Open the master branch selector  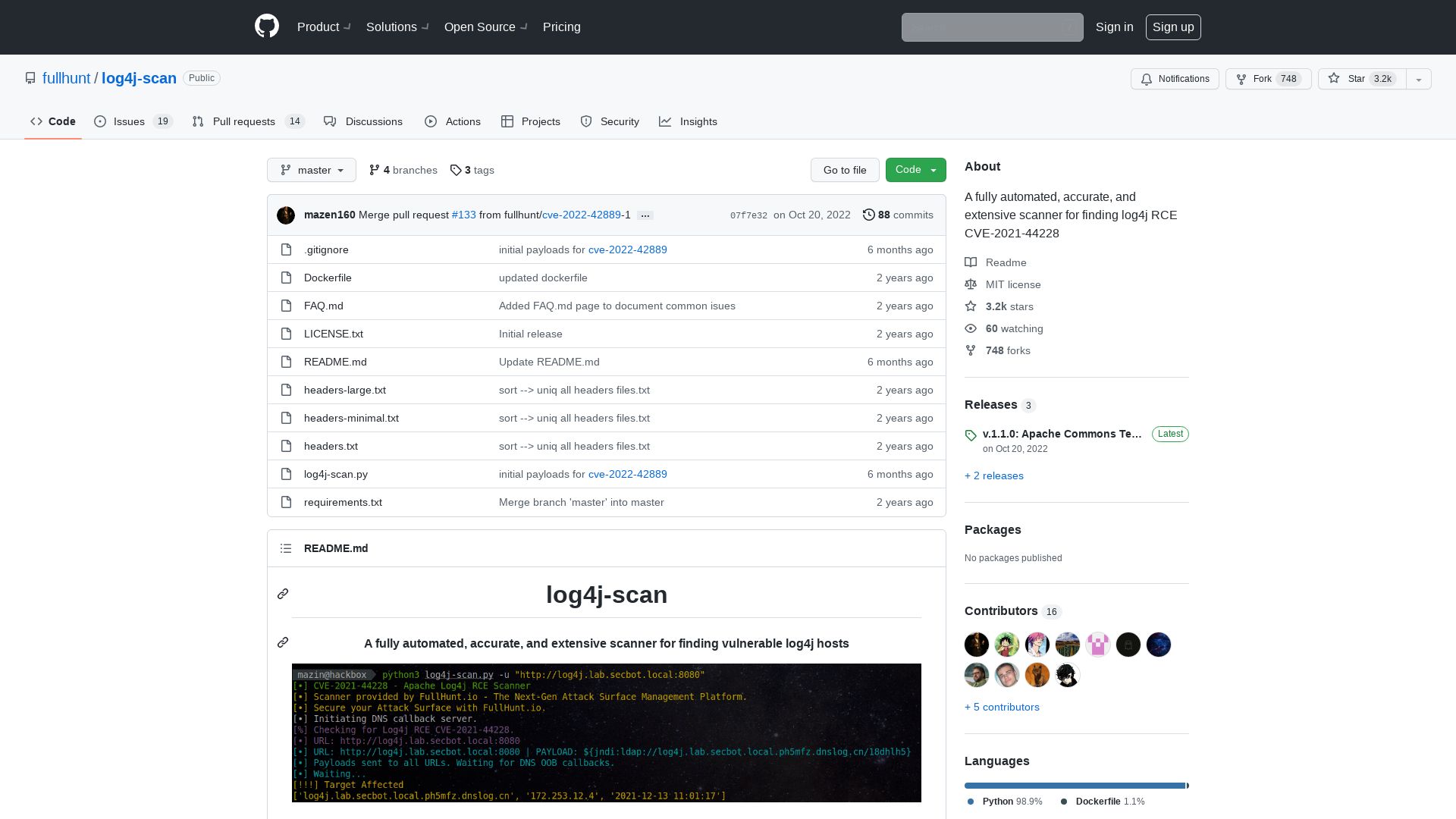click(x=312, y=170)
